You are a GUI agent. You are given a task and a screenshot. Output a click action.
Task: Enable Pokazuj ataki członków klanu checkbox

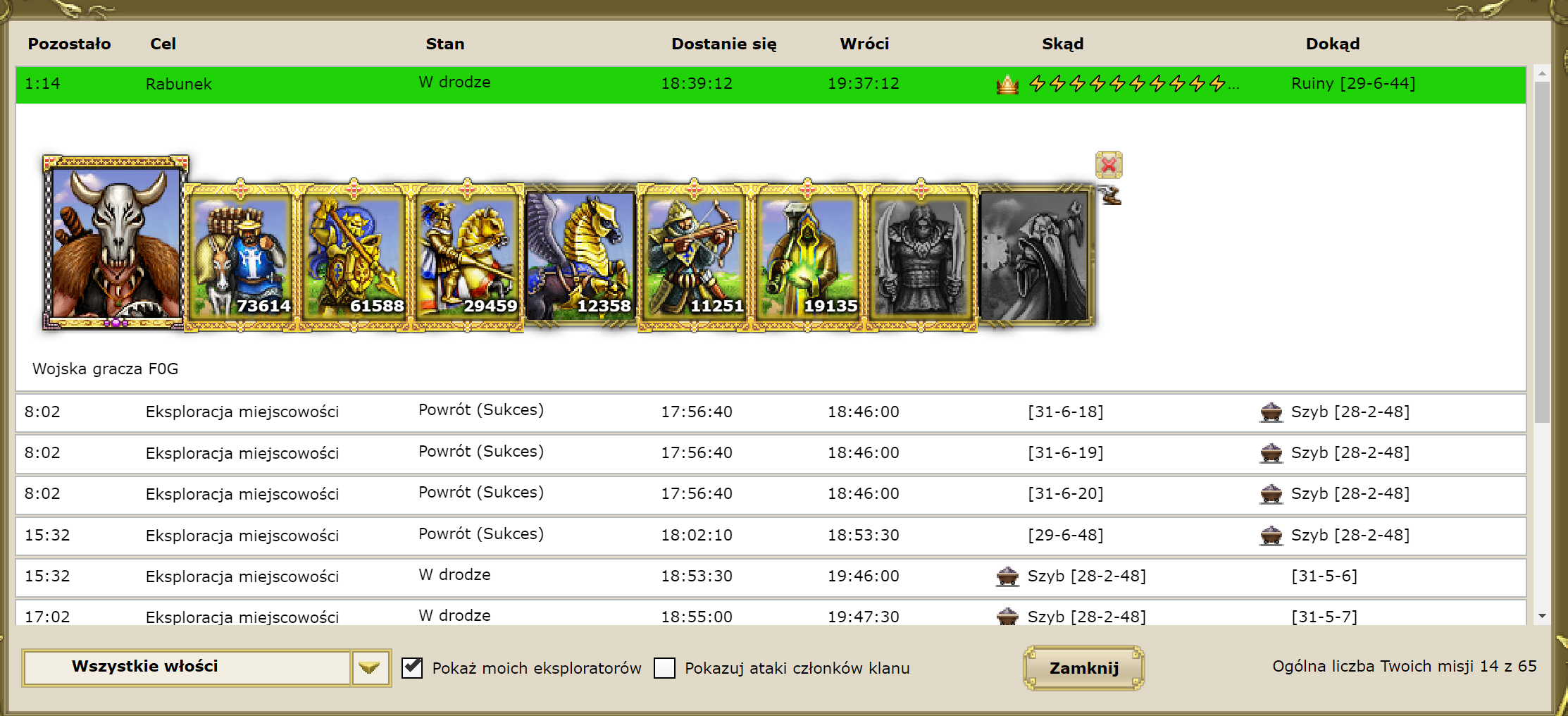click(664, 667)
